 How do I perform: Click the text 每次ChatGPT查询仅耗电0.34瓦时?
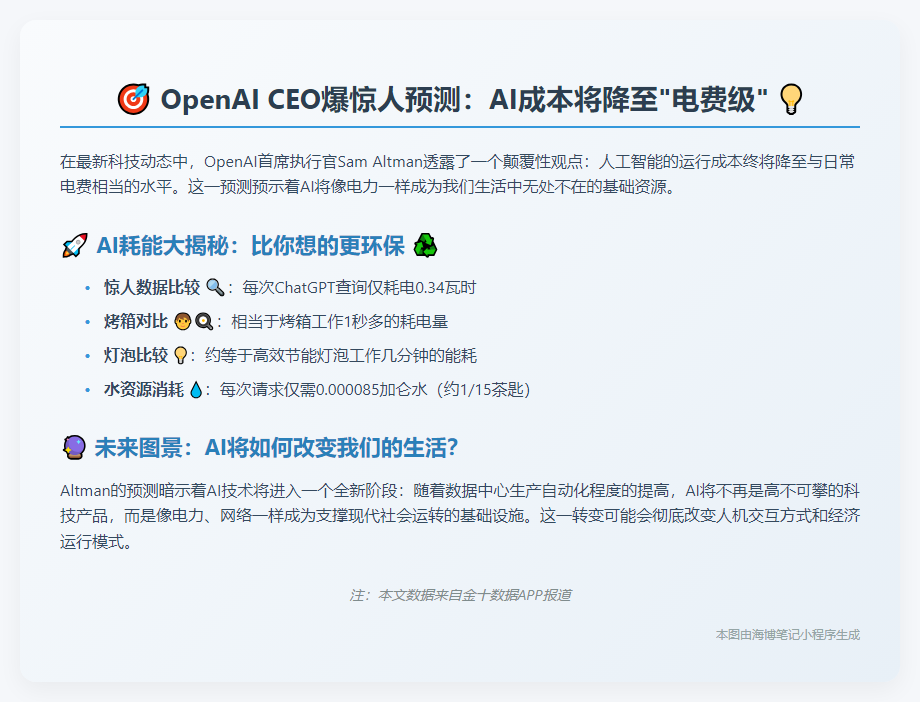point(359,288)
